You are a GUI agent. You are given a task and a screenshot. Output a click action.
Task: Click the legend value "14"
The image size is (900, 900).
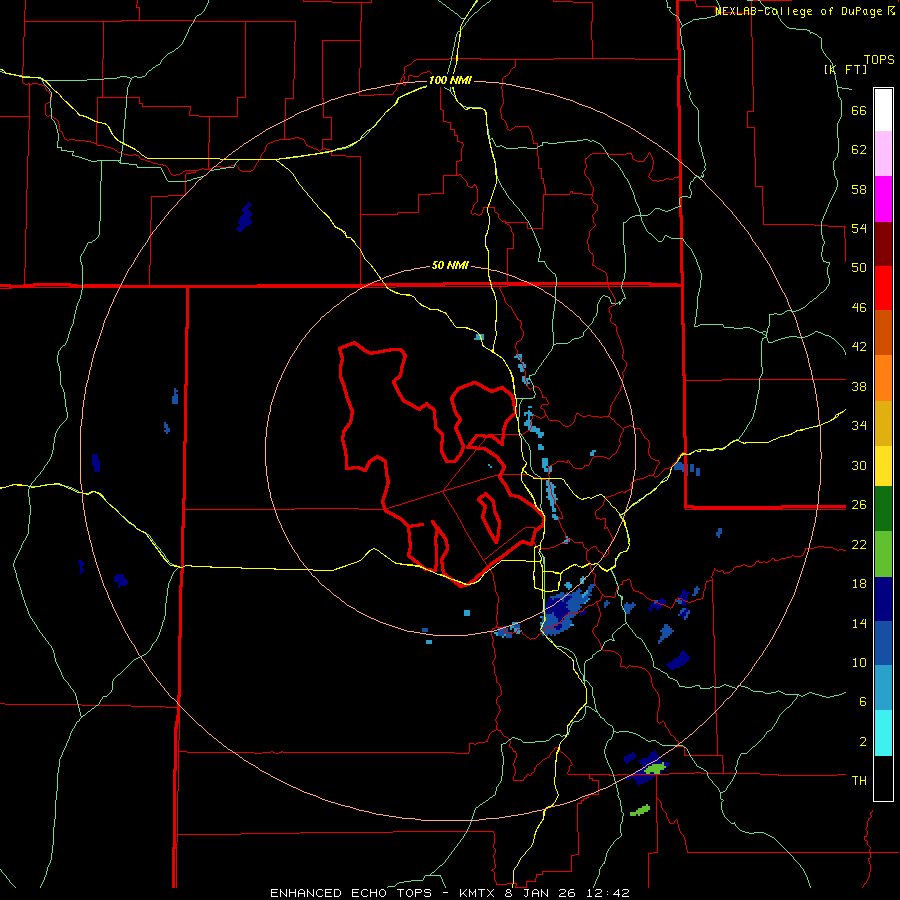pos(859,623)
